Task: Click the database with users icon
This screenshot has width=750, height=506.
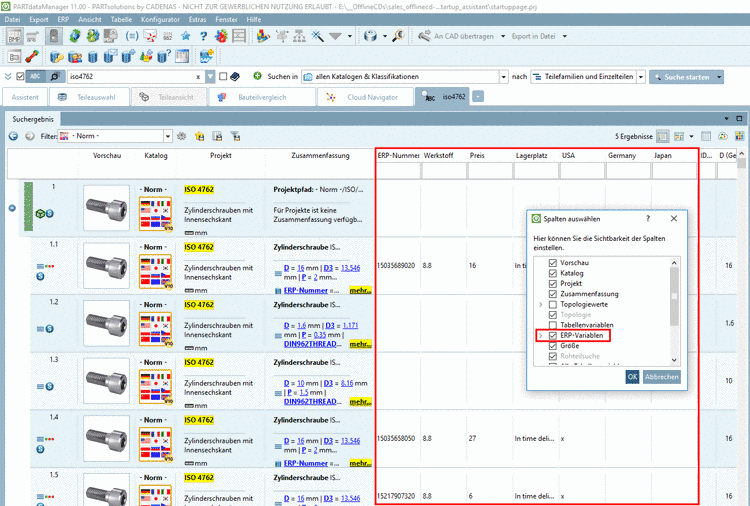Action: click(75, 56)
